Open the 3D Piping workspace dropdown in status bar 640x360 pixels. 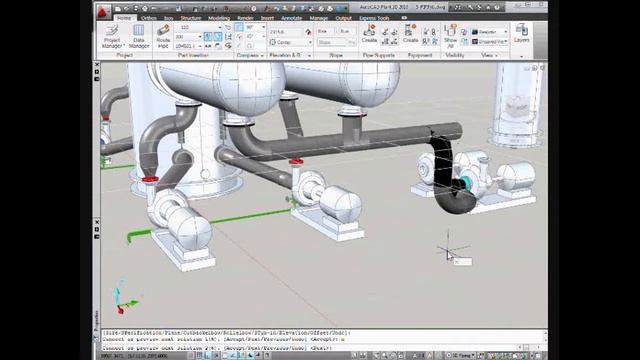[x=461, y=356]
